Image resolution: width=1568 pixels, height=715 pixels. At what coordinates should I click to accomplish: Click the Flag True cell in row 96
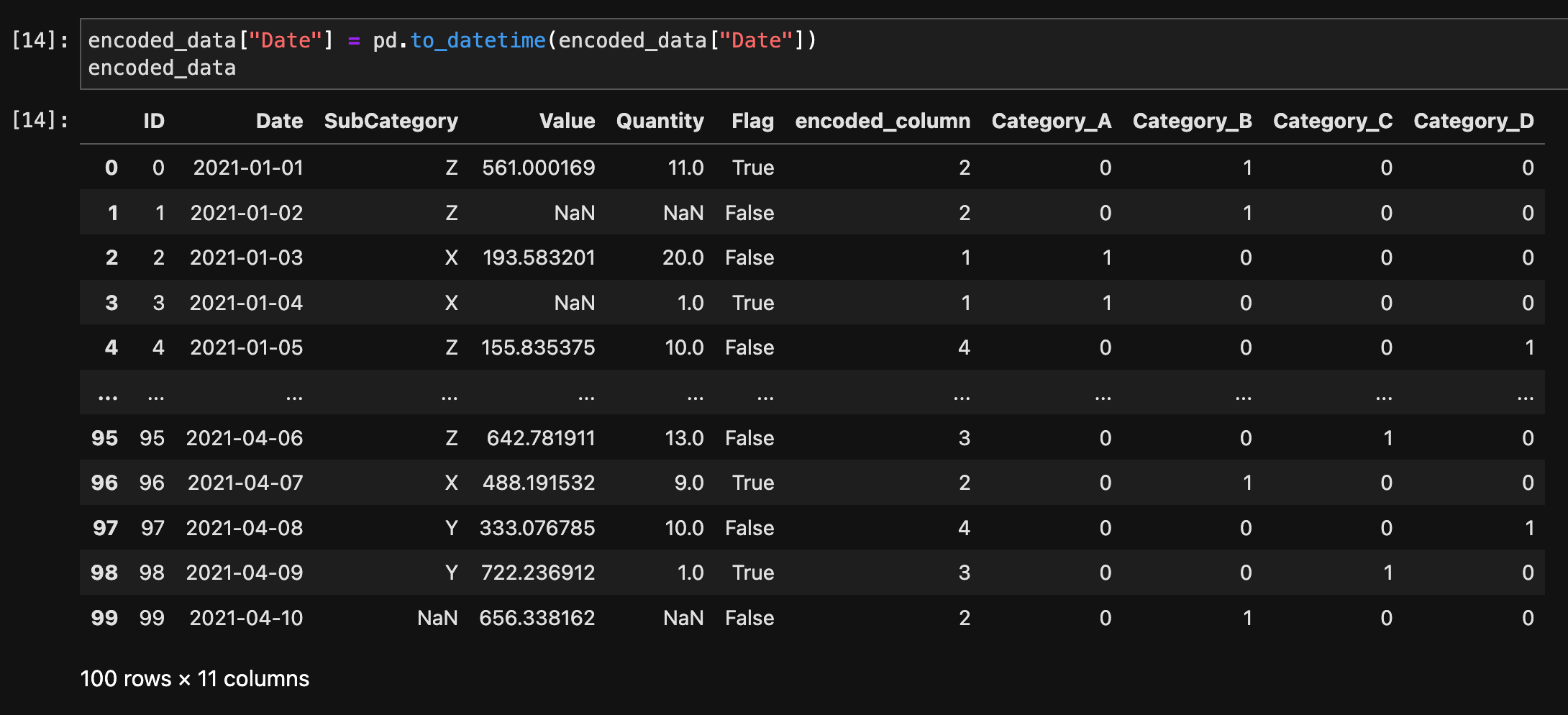(753, 483)
